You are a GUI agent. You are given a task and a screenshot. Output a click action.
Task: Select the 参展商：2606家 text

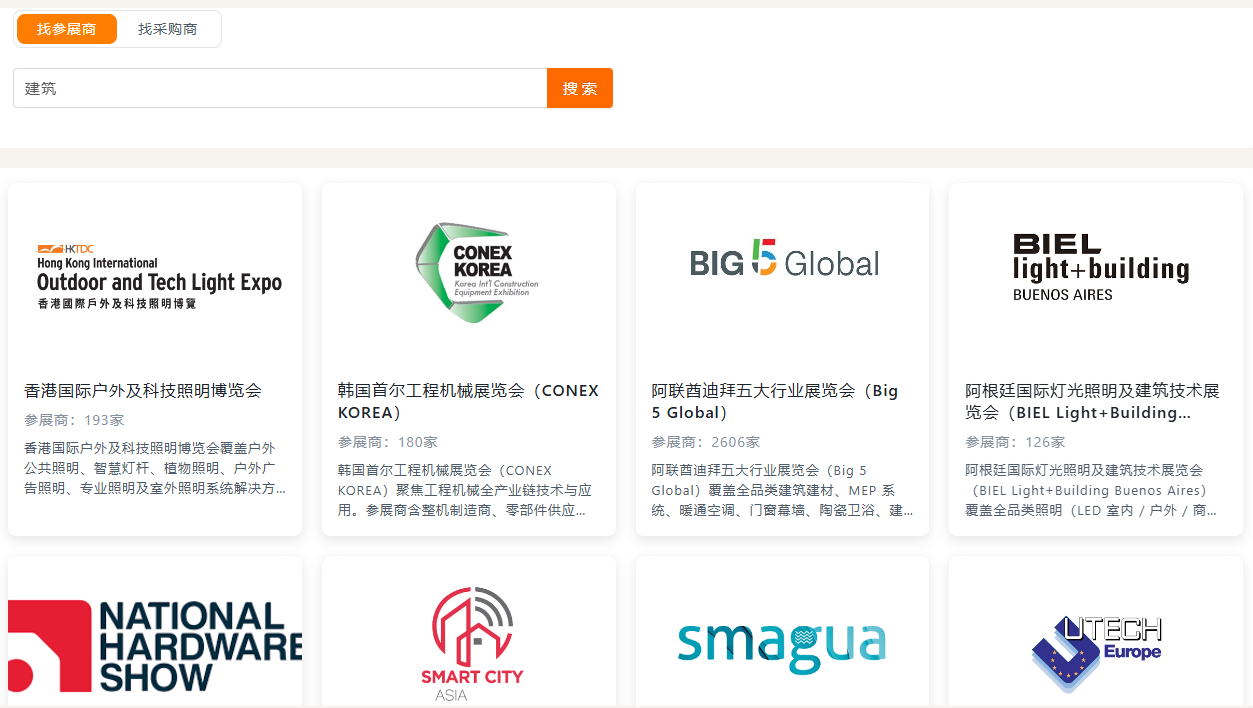pos(705,442)
